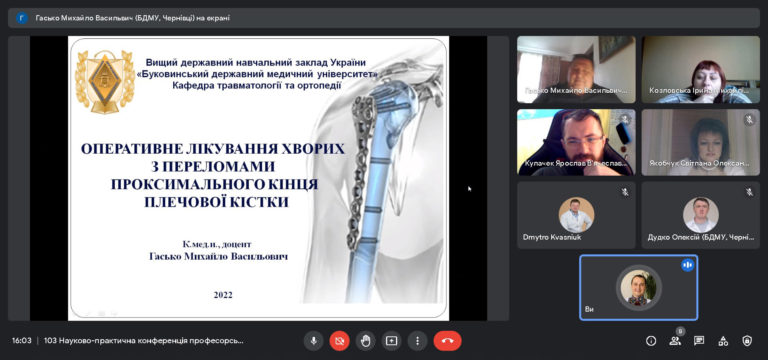
Task: Click the present screen icon
Action: pyautogui.click(x=391, y=341)
